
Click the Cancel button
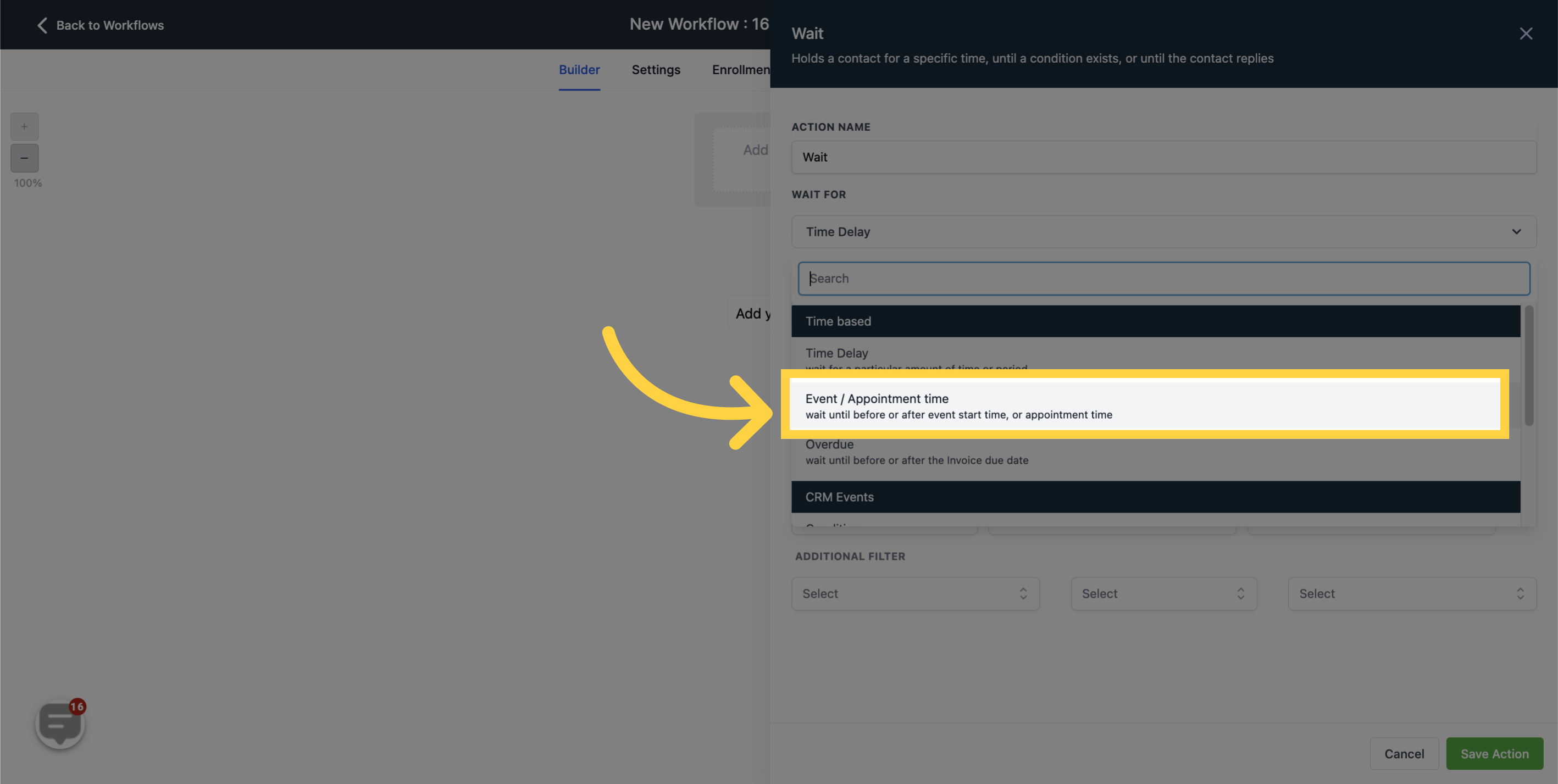[1403, 754]
